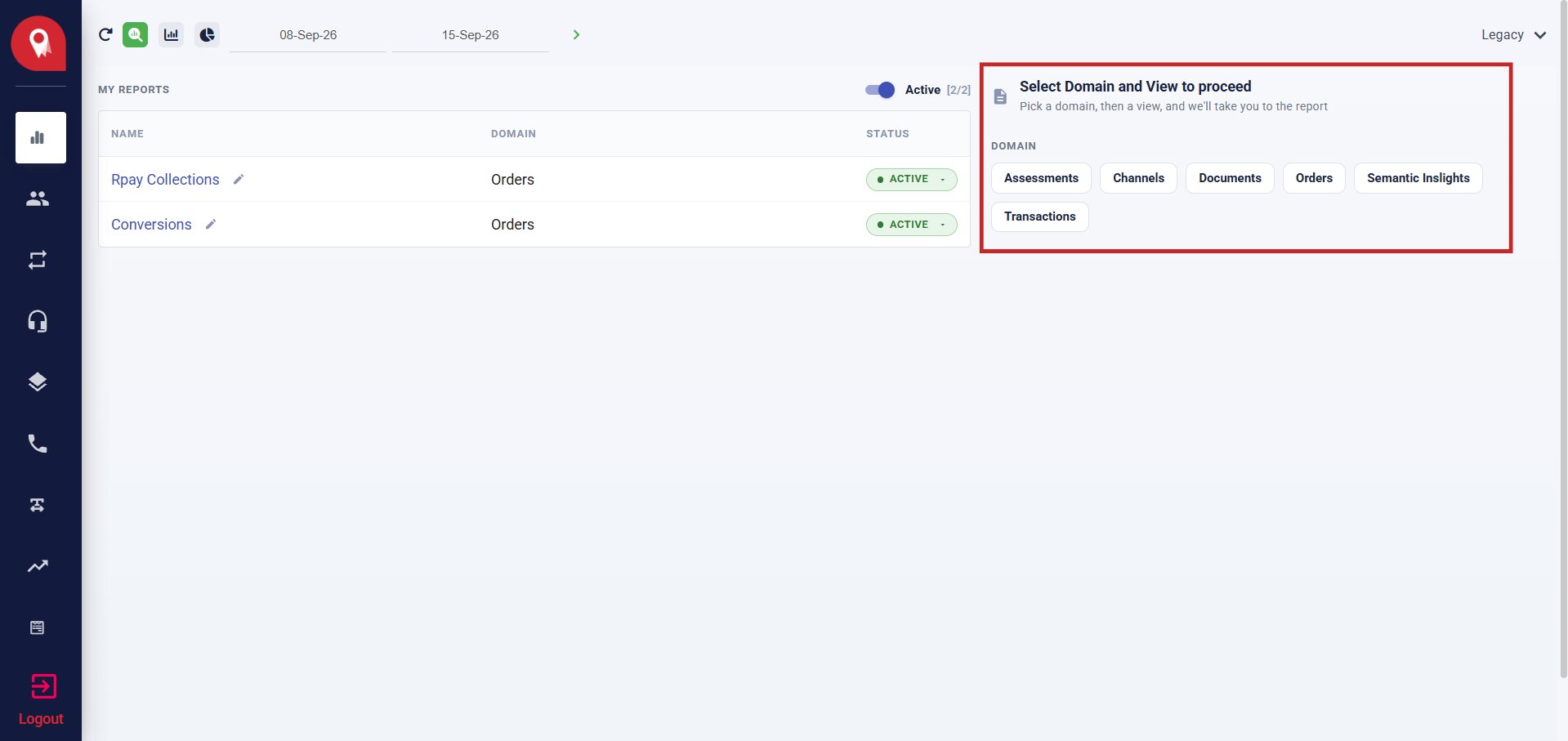Select the Semantic Inslights domain chip

point(1418,178)
